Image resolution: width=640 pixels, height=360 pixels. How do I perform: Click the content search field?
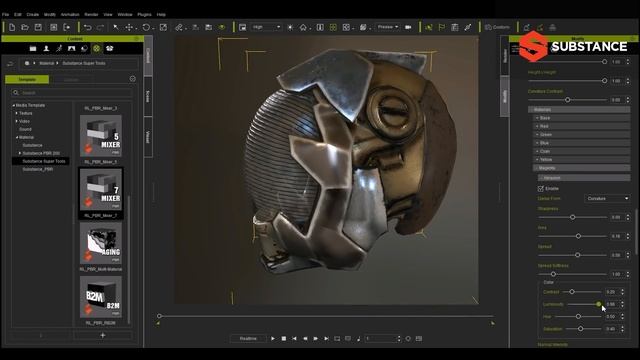72,93
